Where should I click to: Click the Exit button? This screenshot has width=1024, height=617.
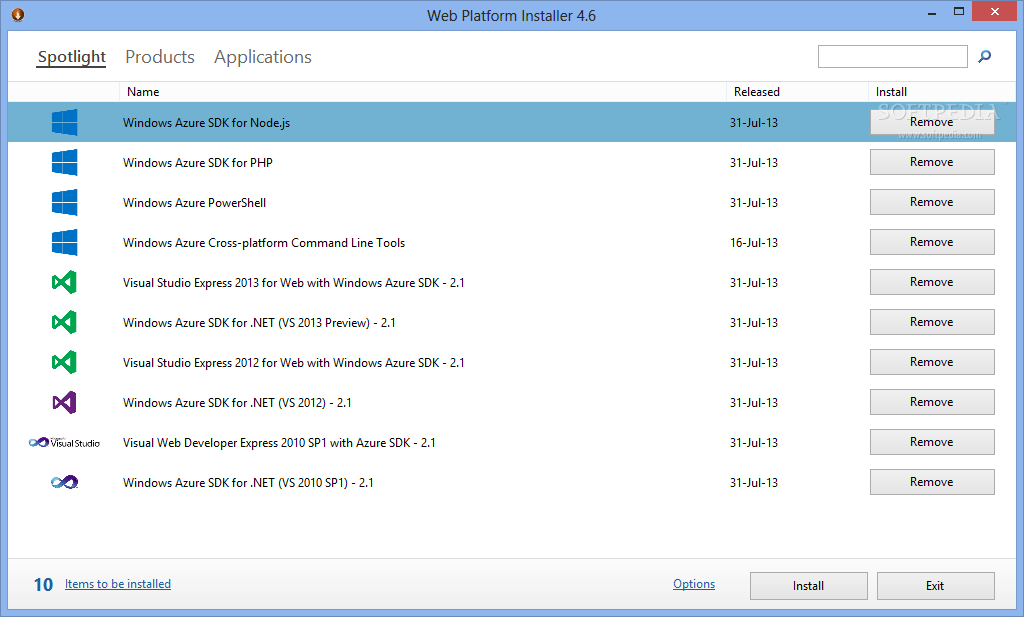[935, 586]
